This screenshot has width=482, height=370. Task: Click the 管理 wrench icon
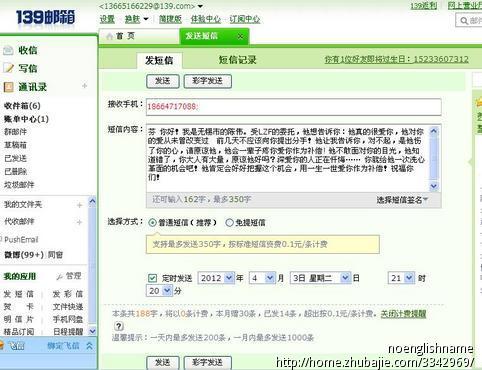60,276
